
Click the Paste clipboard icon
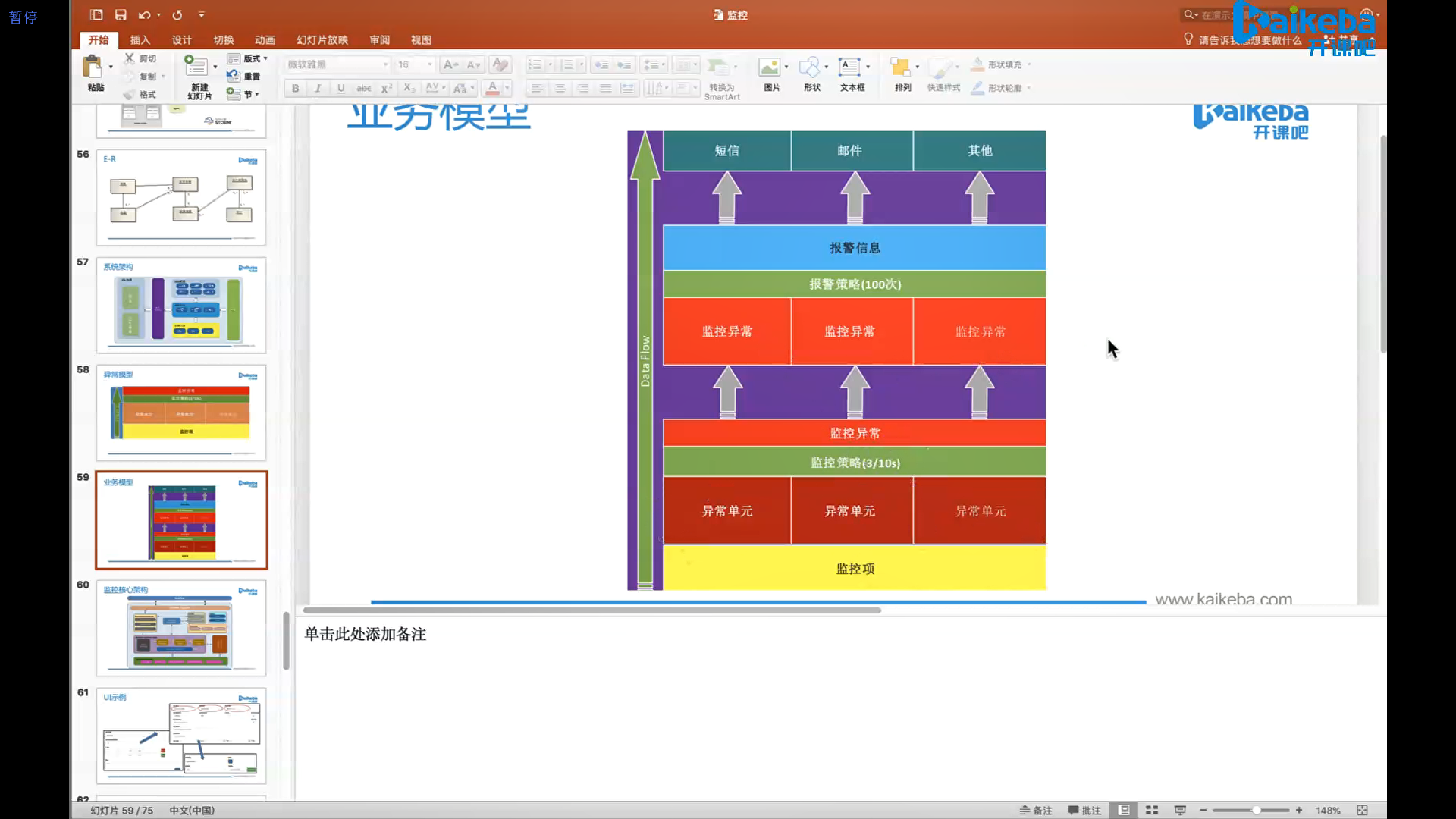(93, 67)
